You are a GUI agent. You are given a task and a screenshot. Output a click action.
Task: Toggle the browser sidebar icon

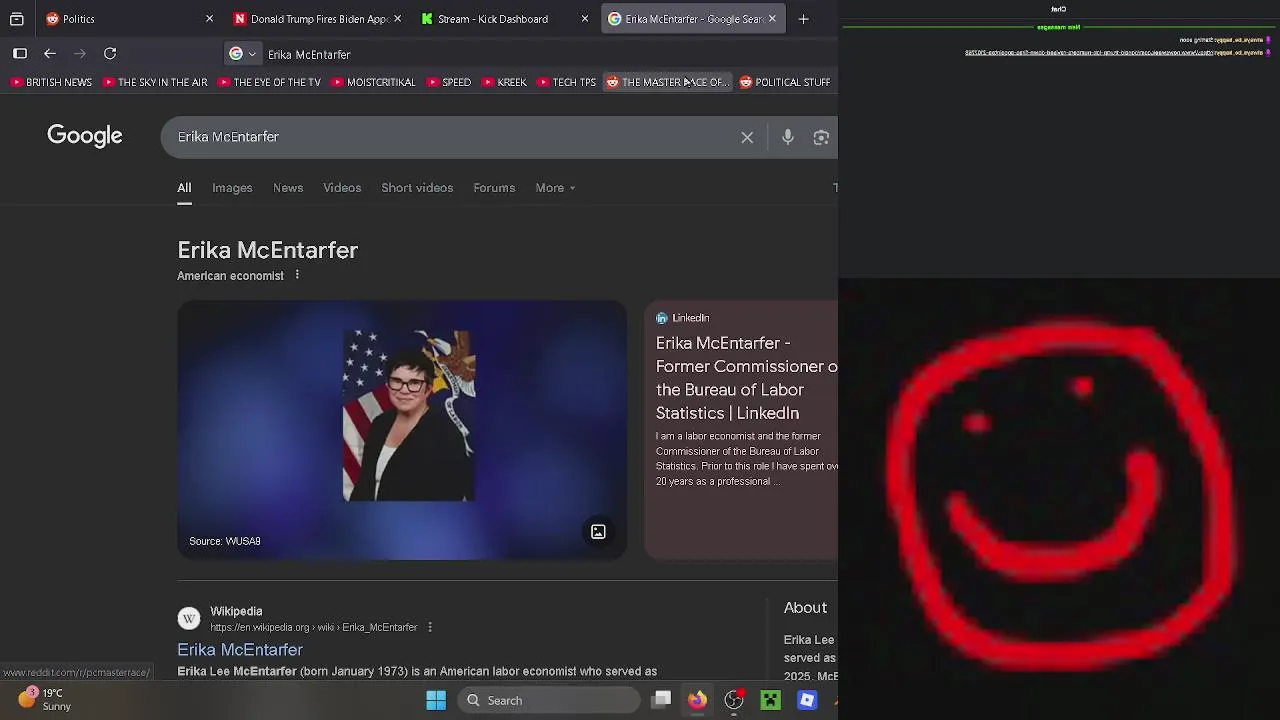[20, 53]
